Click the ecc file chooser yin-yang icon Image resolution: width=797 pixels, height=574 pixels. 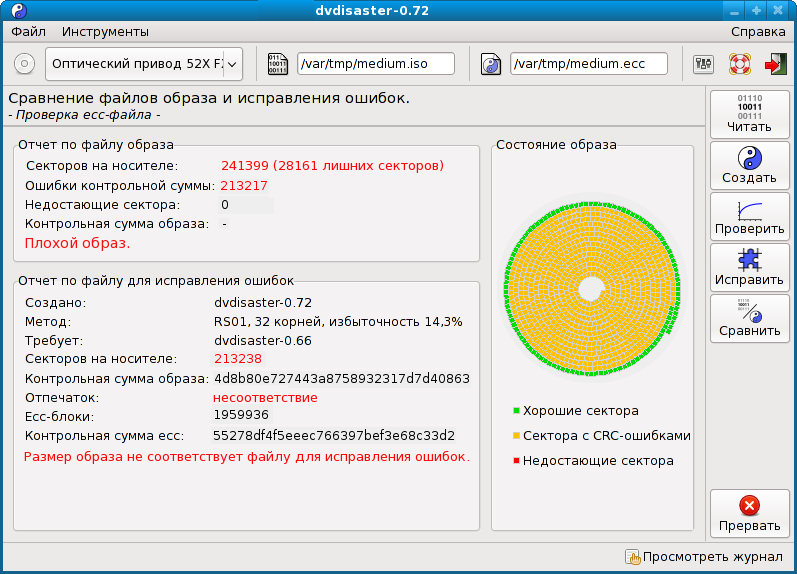pyautogui.click(x=491, y=64)
